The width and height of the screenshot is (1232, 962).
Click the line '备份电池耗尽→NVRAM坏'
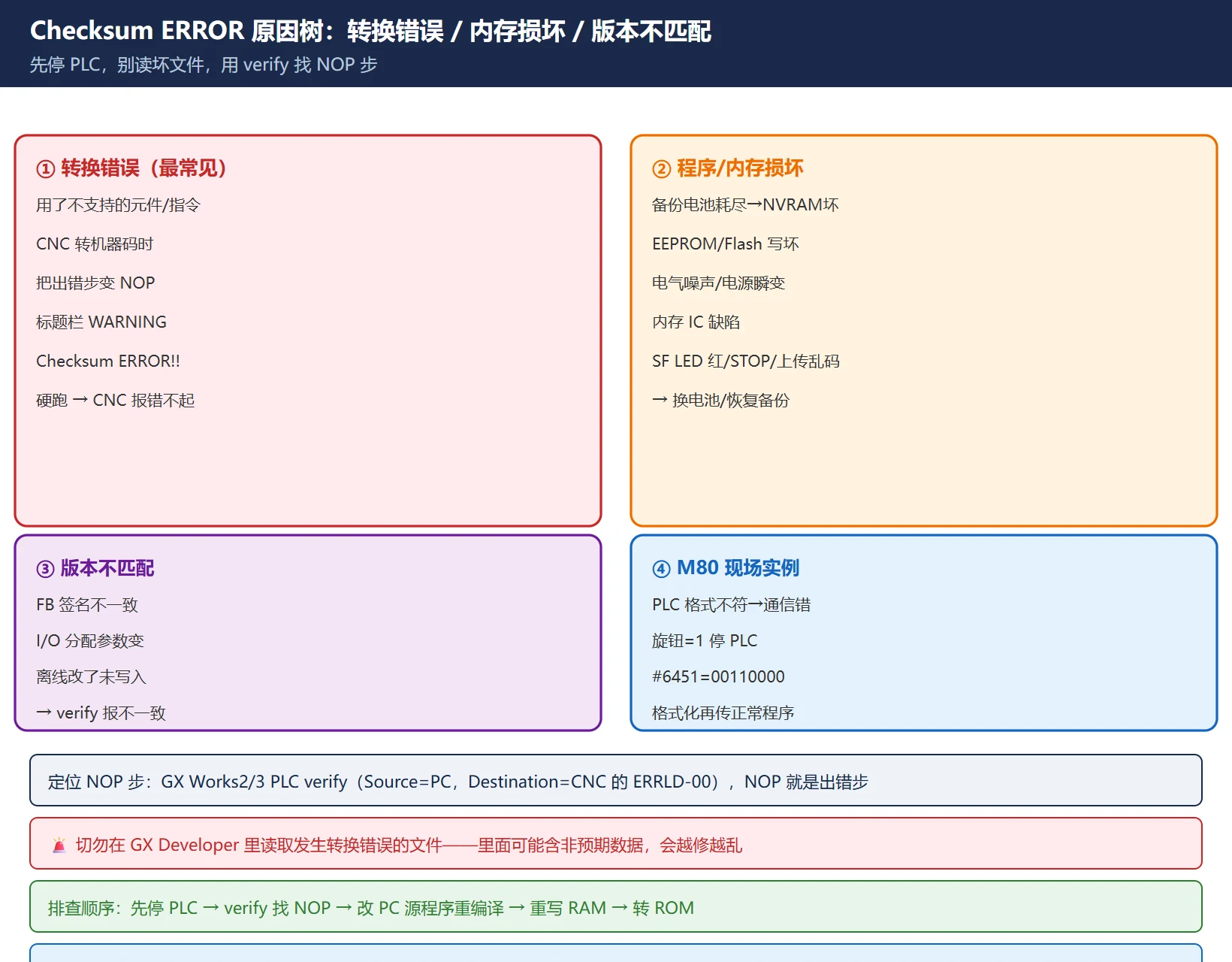745,204
